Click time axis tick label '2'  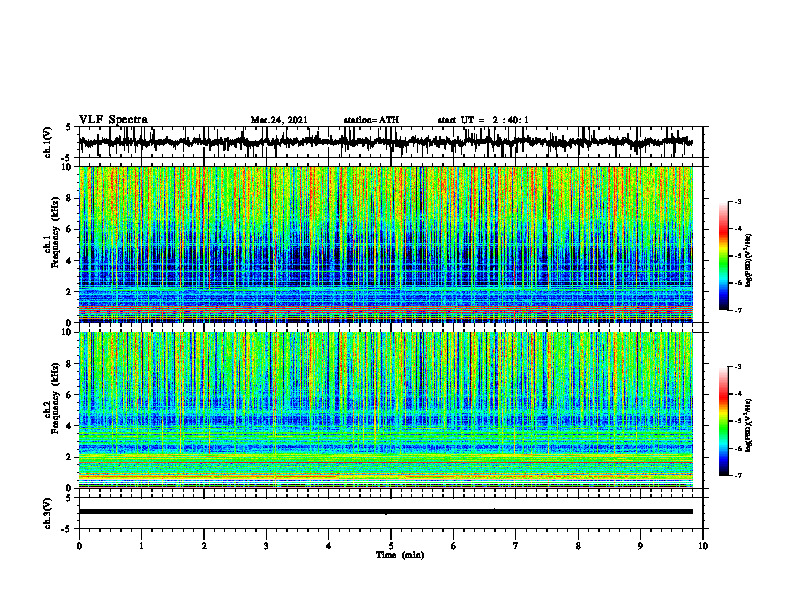coord(204,546)
